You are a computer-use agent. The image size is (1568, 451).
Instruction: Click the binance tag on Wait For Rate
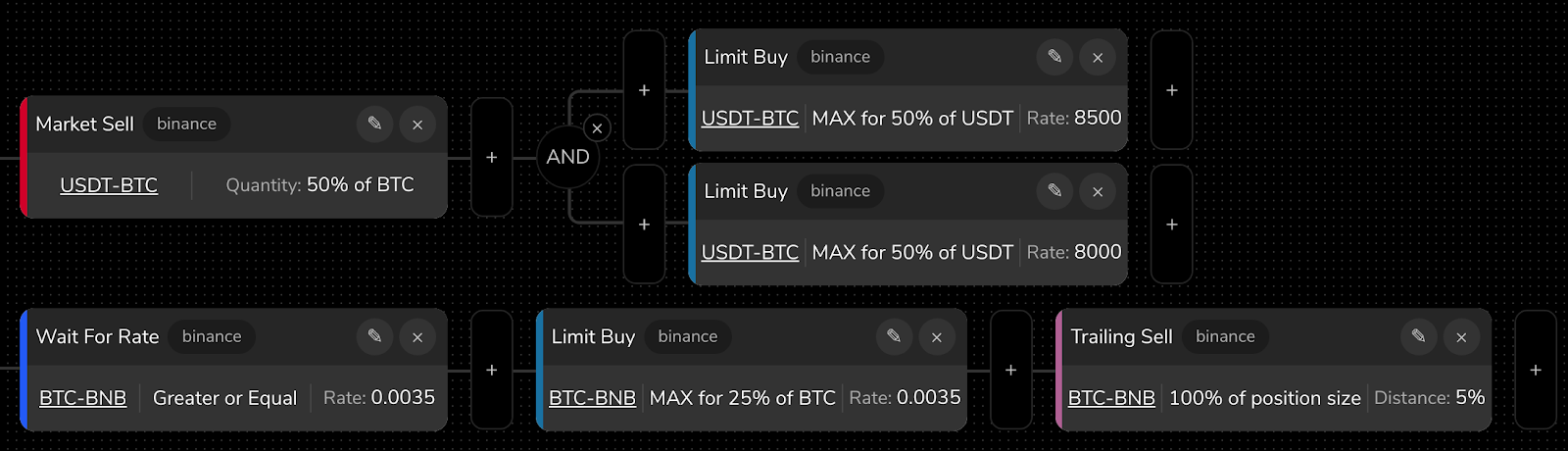pyautogui.click(x=212, y=336)
